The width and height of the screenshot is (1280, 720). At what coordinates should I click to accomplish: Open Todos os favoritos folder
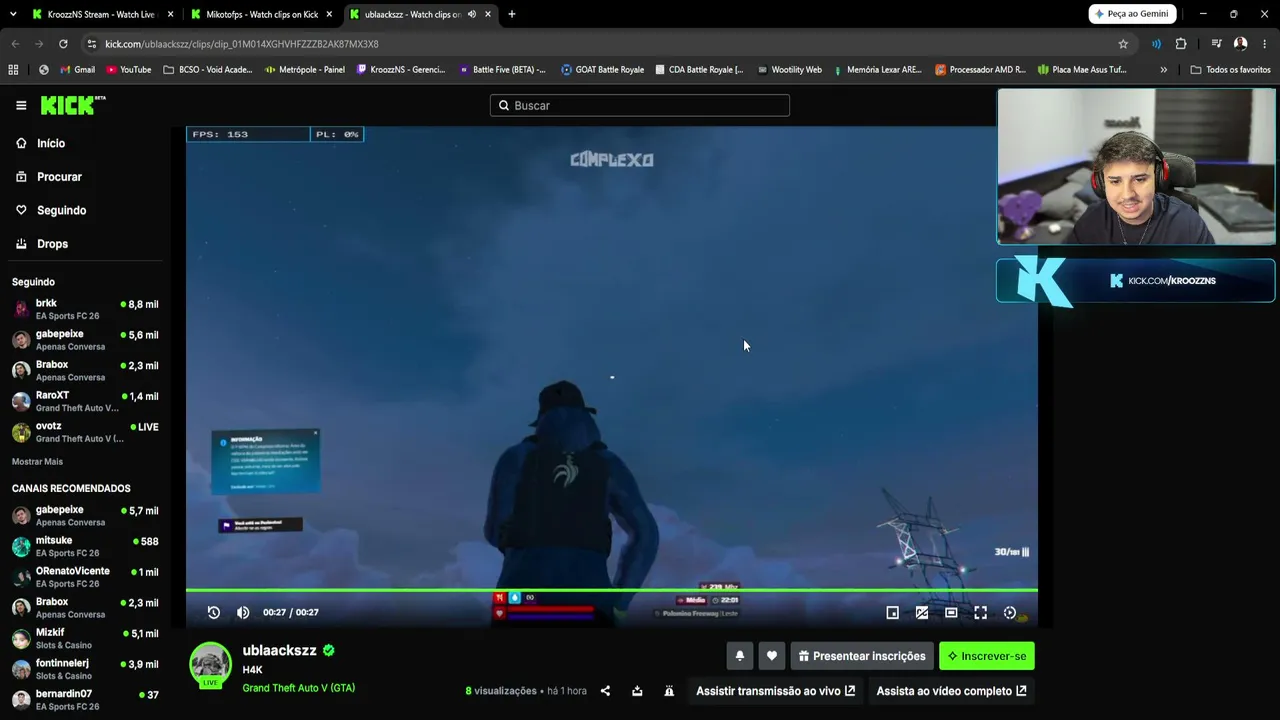tap(1230, 70)
